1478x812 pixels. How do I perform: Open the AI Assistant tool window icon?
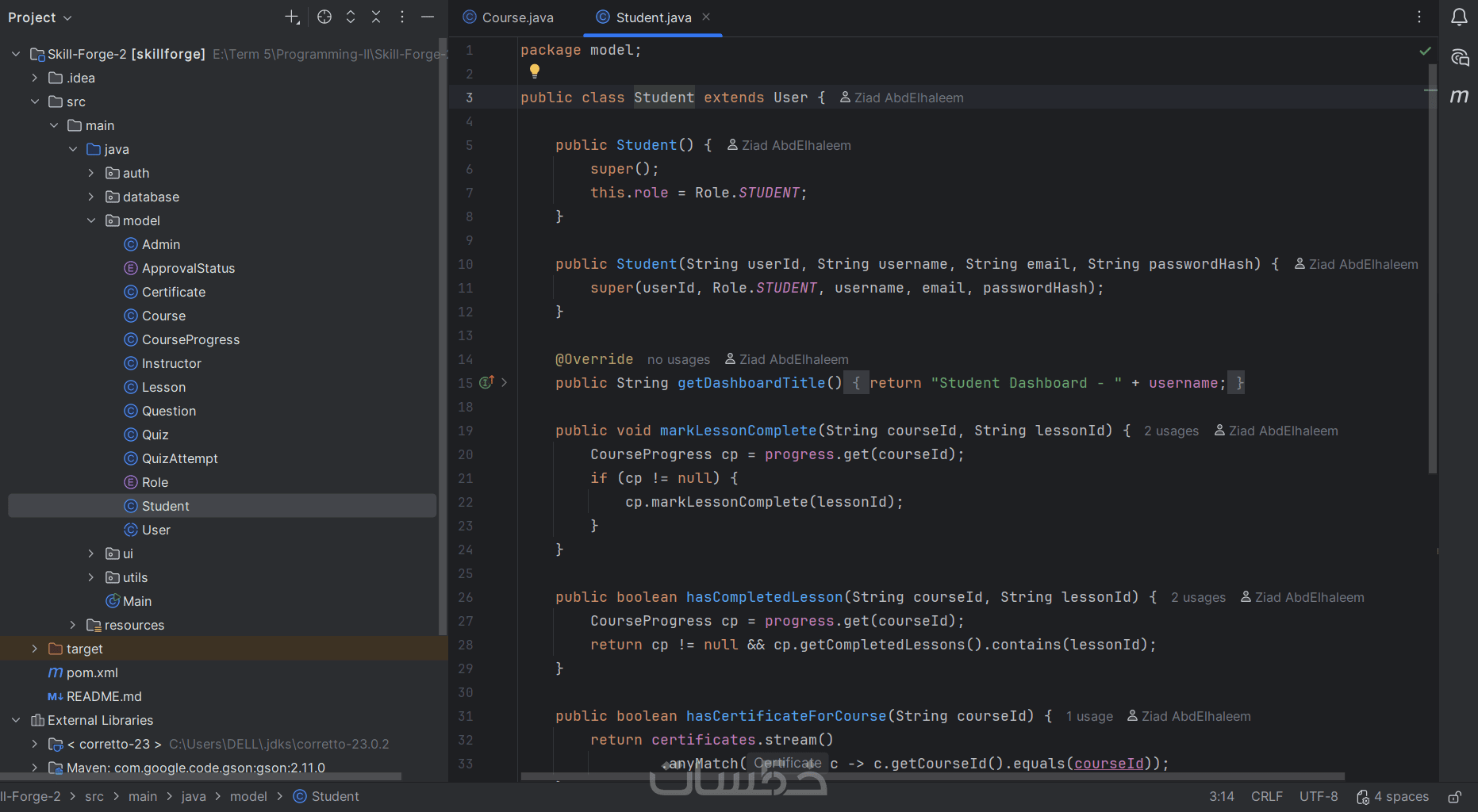pyautogui.click(x=1459, y=57)
